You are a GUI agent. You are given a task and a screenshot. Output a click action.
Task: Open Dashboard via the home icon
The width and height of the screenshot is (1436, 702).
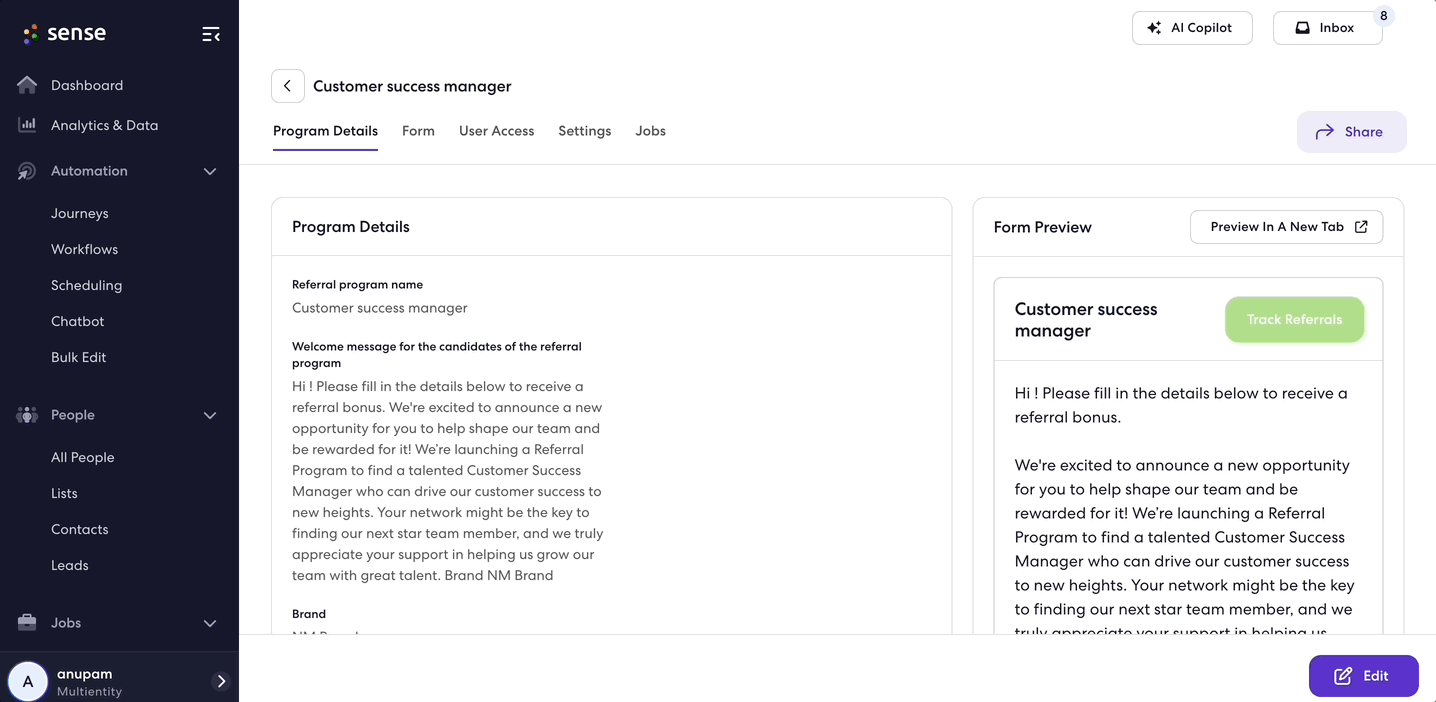(27, 85)
